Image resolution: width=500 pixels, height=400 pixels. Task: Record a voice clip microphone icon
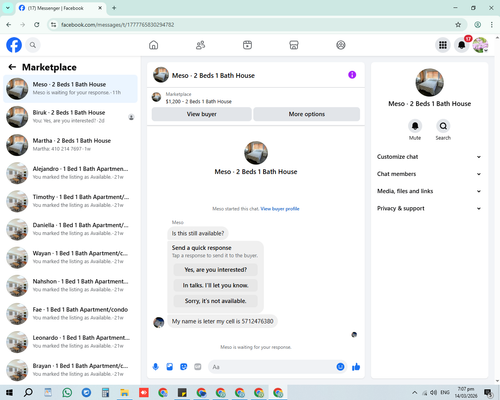156,367
